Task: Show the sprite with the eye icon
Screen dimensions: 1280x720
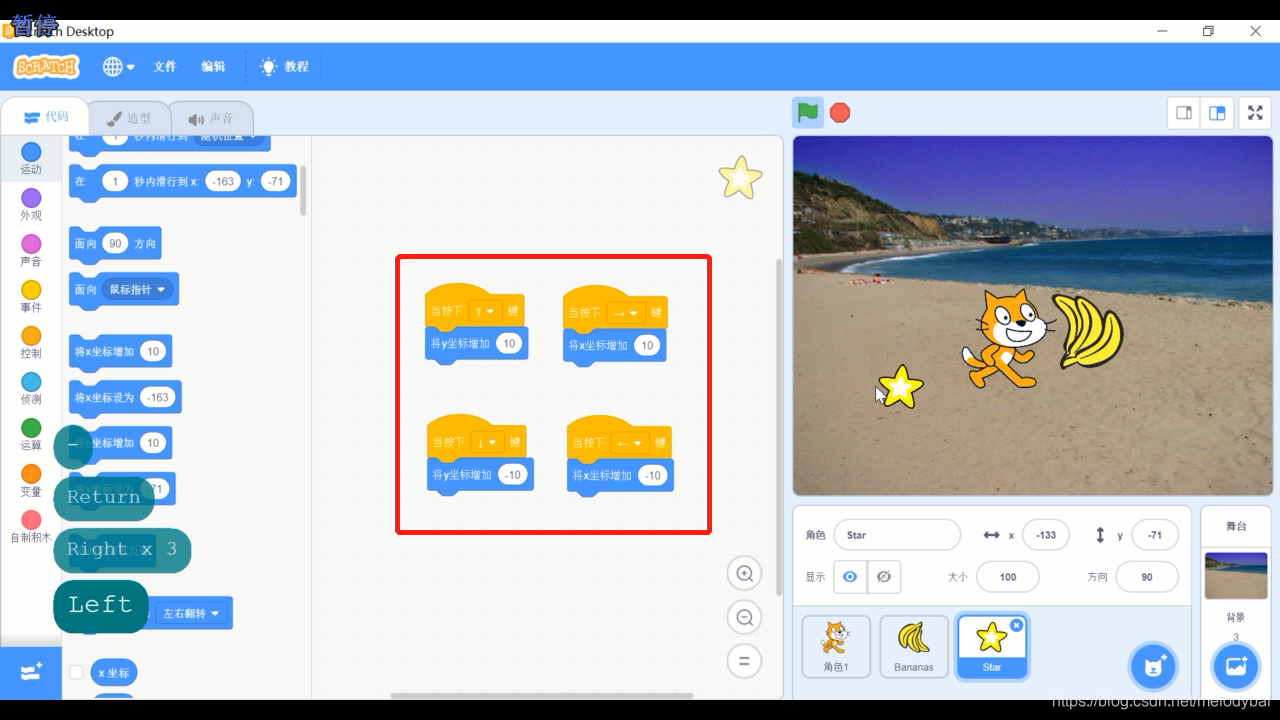Action: coord(850,577)
